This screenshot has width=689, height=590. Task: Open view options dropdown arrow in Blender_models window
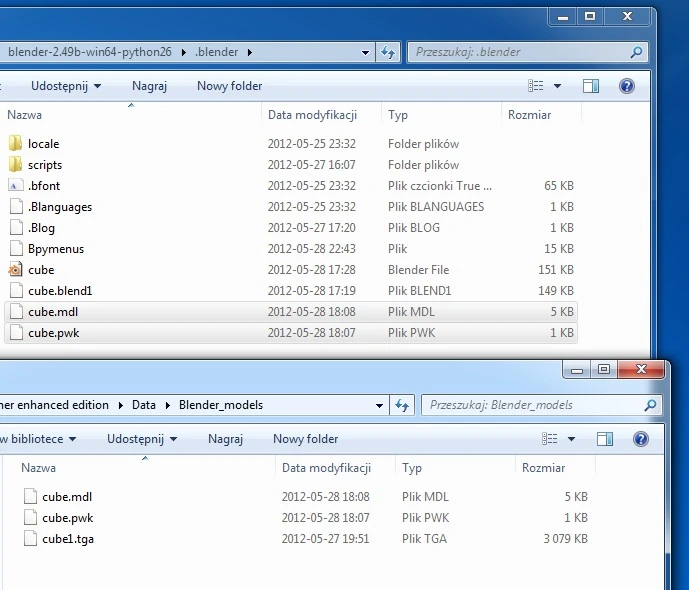pos(571,438)
